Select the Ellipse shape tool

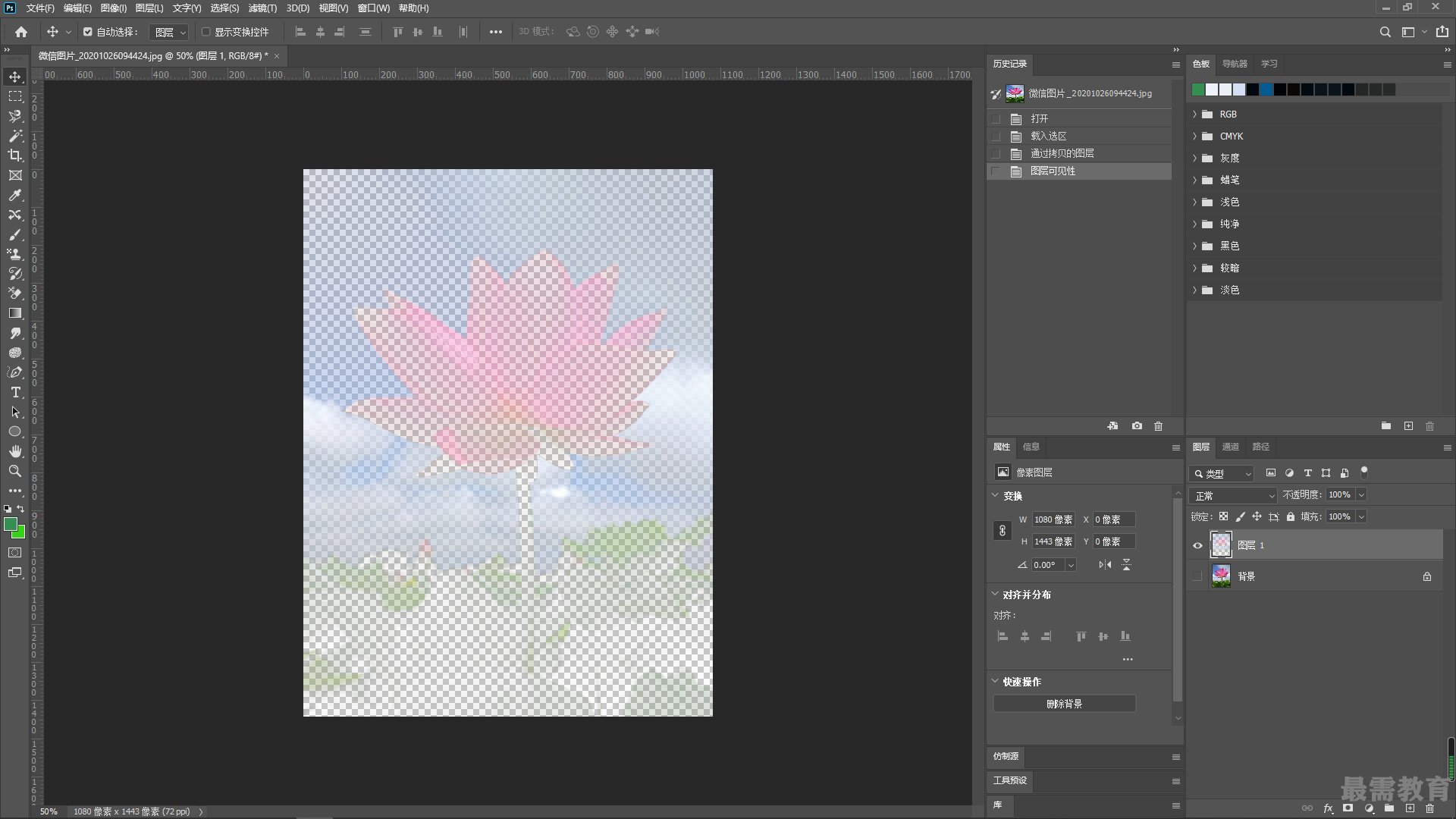click(15, 431)
